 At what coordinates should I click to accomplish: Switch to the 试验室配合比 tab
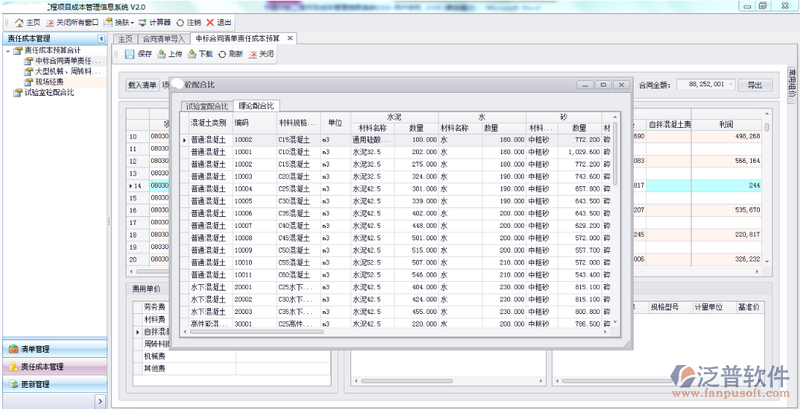coord(206,106)
